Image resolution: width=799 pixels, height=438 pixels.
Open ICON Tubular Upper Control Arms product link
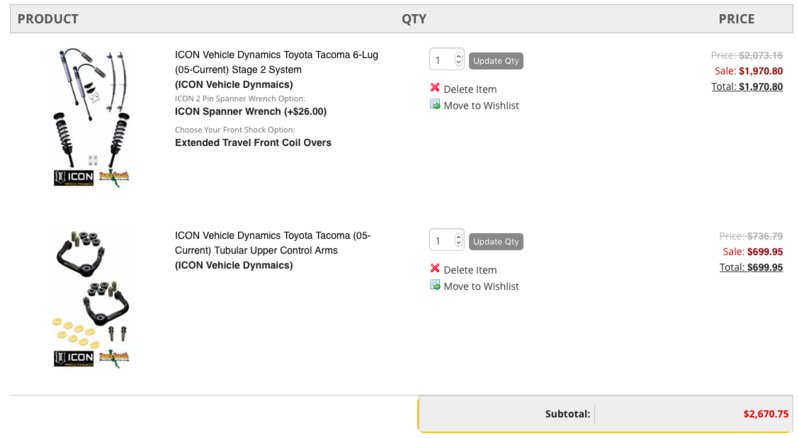(273, 243)
